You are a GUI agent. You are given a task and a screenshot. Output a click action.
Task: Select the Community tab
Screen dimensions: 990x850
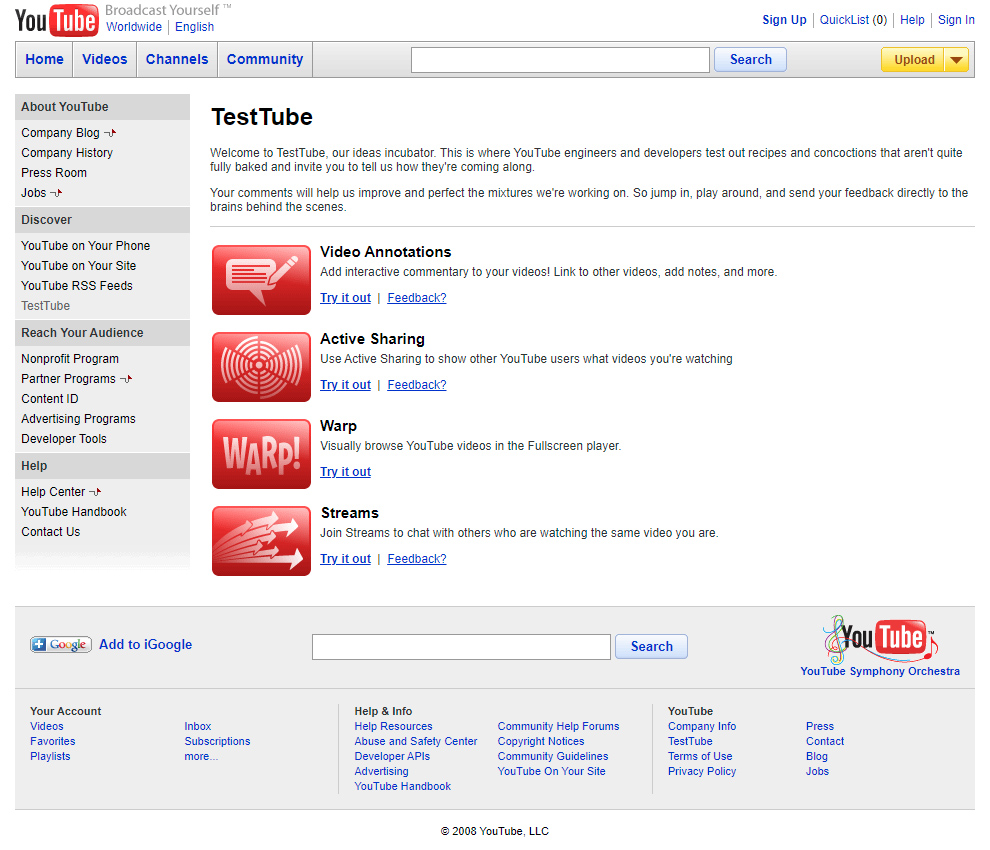pyautogui.click(x=265, y=59)
